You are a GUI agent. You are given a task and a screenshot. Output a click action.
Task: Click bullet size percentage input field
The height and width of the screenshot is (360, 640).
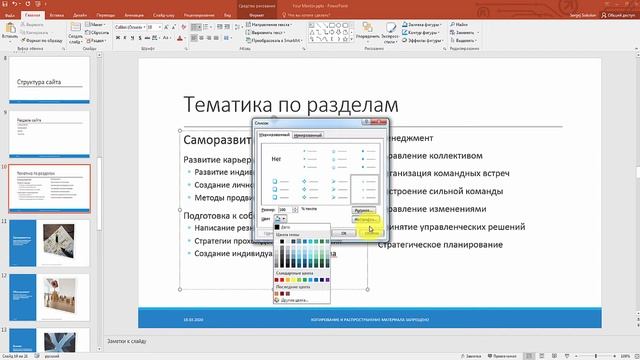pos(284,209)
